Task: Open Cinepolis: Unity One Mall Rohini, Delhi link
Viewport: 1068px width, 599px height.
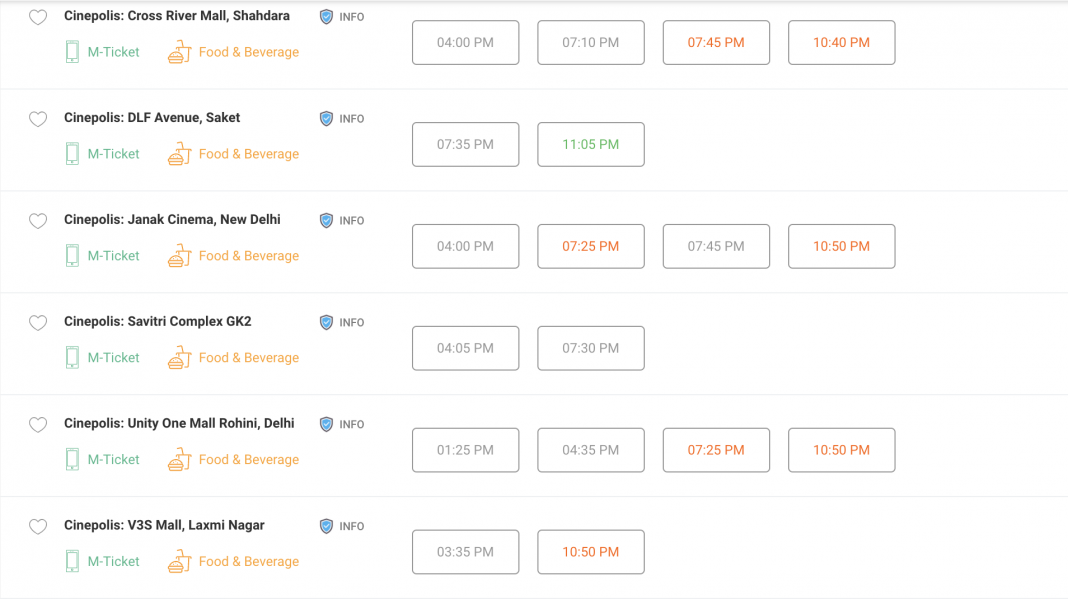Action: pos(179,423)
